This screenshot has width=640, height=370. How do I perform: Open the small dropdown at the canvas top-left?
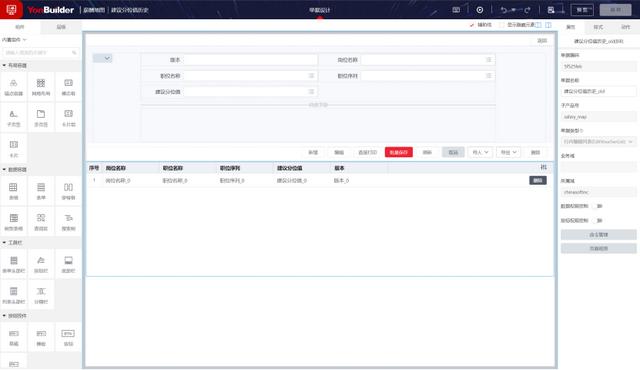[x=102, y=58]
